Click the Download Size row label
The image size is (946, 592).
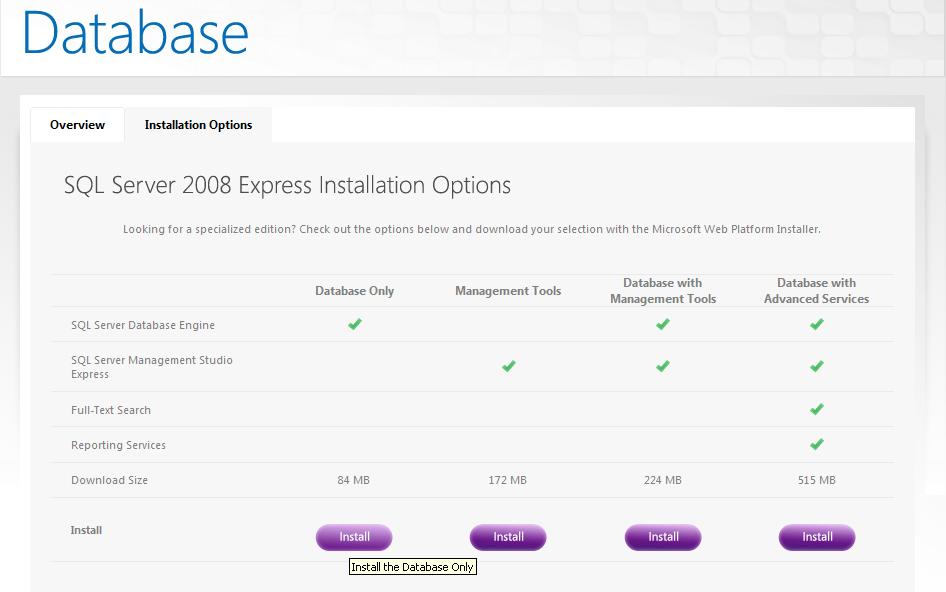click(x=109, y=480)
